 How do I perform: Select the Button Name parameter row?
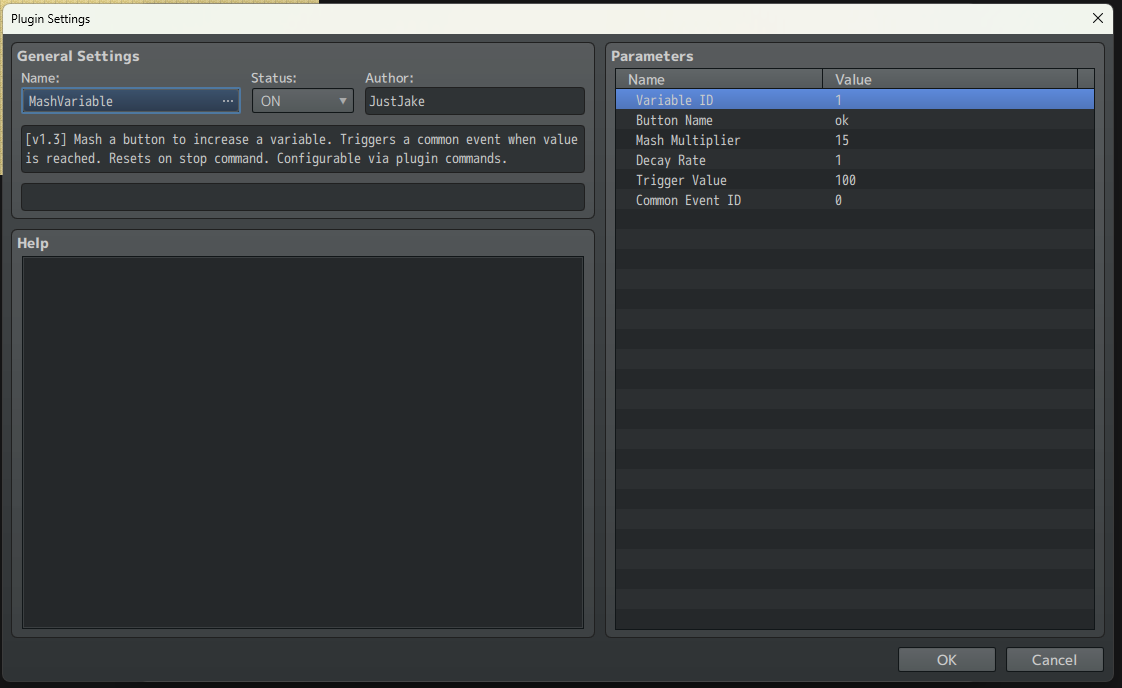[854, 120]
